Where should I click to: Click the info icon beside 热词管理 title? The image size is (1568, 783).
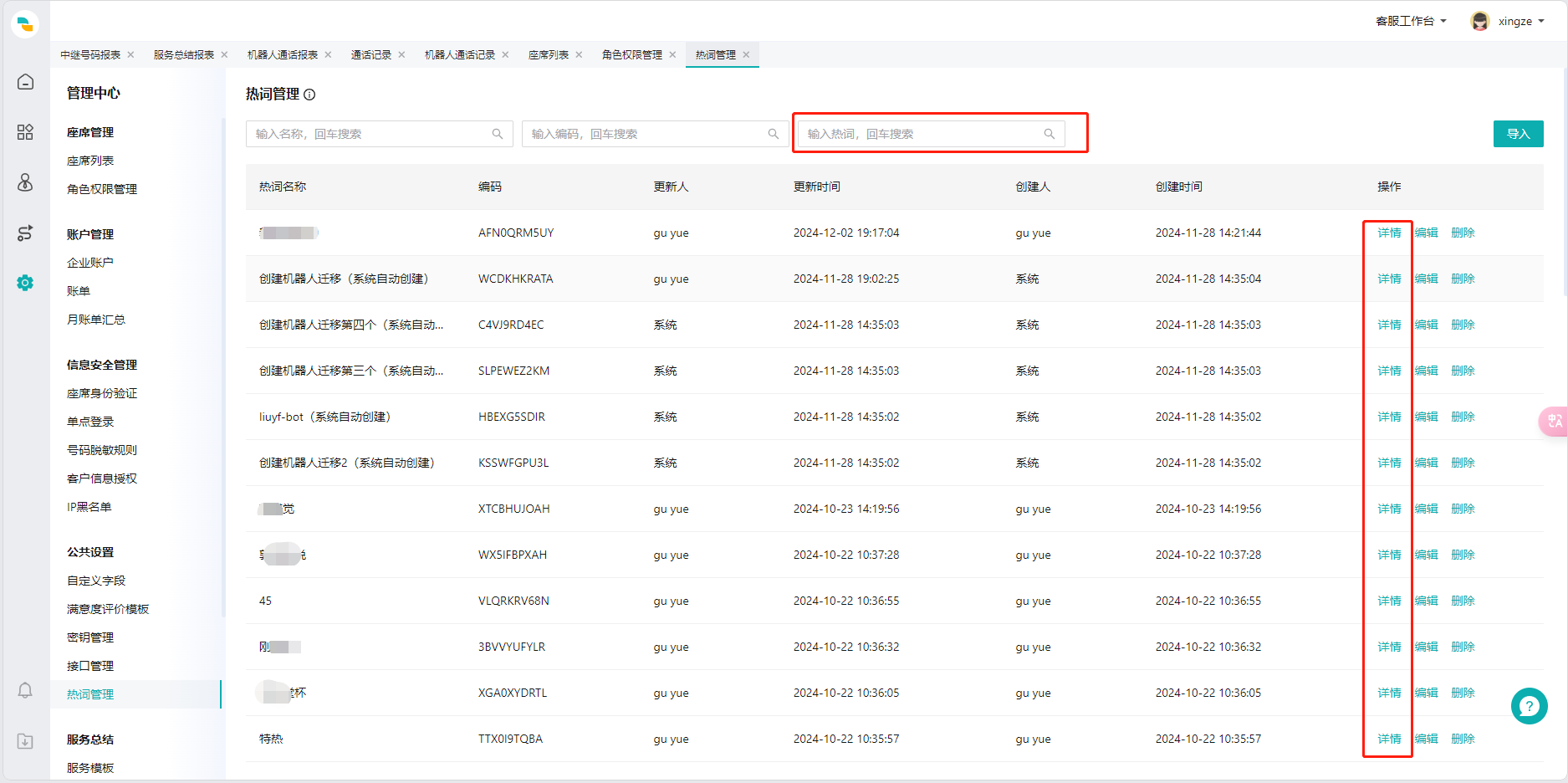(309, 95)
